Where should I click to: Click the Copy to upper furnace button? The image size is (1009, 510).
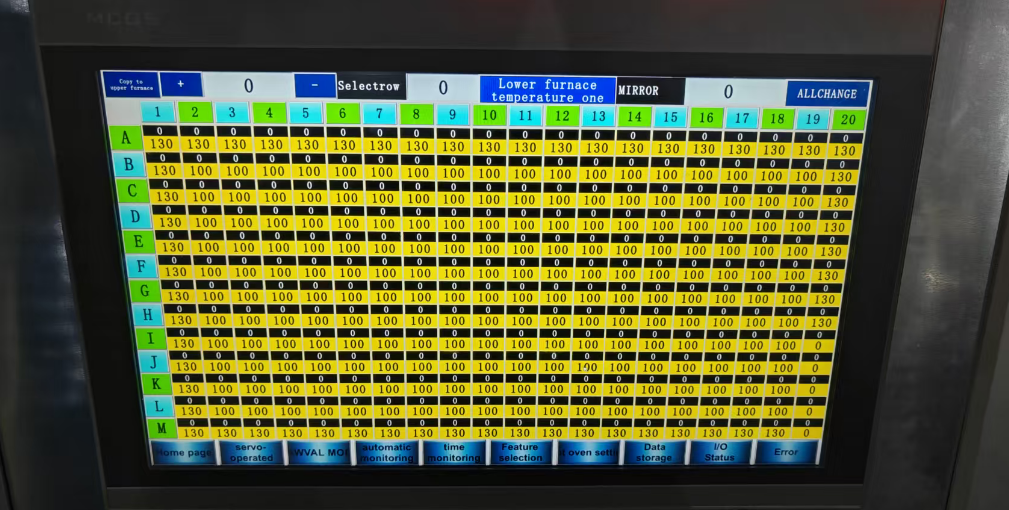[x=131, y=84]
